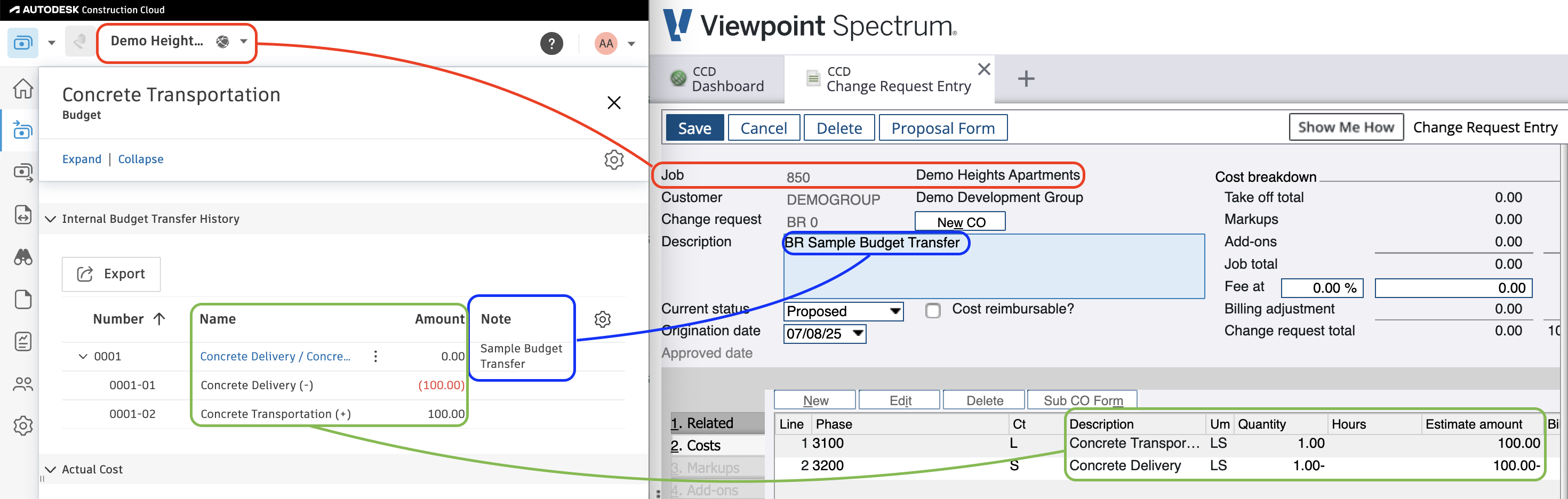Open the Cost Management module icon in the Autodesk header
Screen dimensions: 1568x499
23,43
